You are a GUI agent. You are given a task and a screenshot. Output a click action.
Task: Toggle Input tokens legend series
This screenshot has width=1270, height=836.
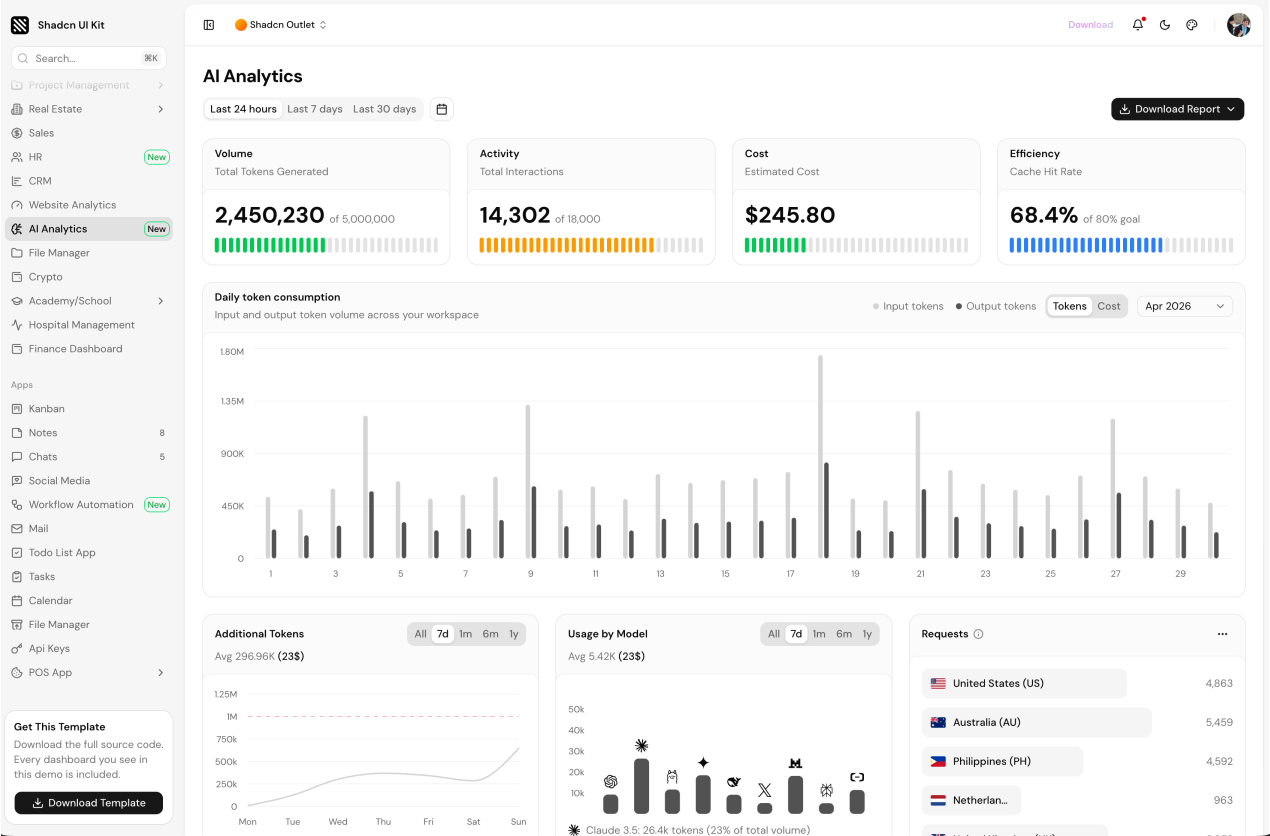point(908,306)
